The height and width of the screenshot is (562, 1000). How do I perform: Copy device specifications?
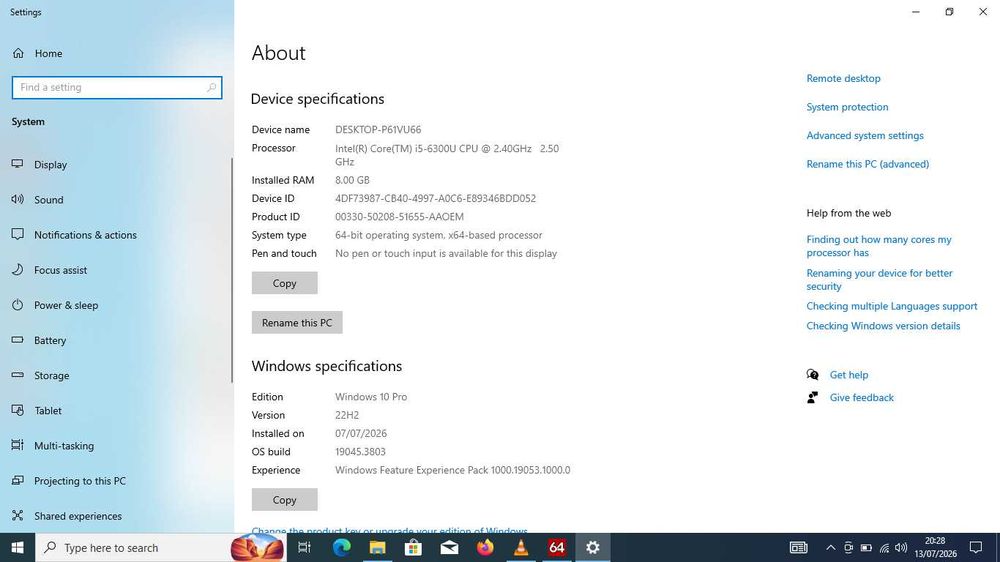[284, 283]
